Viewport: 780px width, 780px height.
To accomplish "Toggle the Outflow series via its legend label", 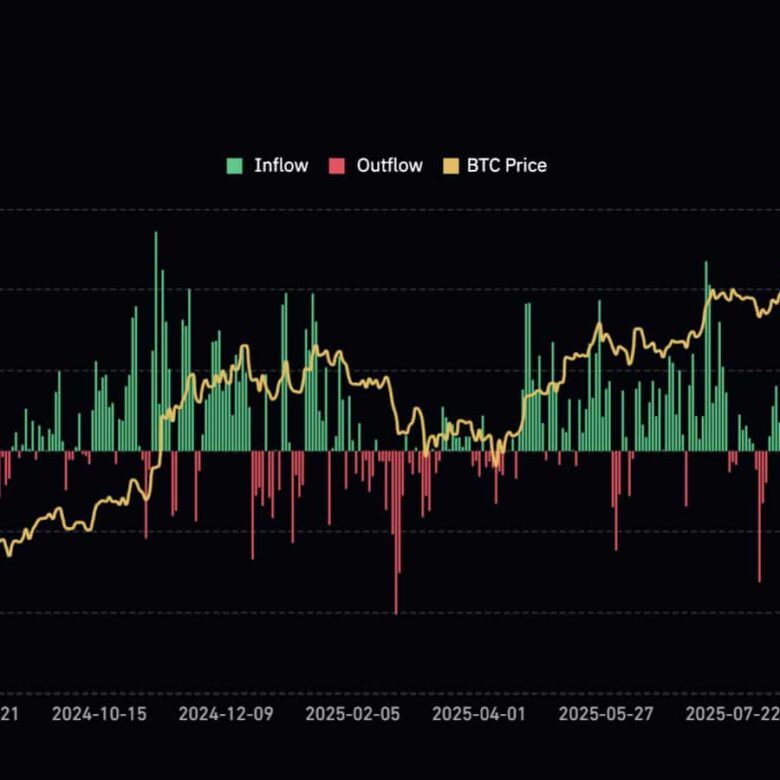I will coord(390,166).
